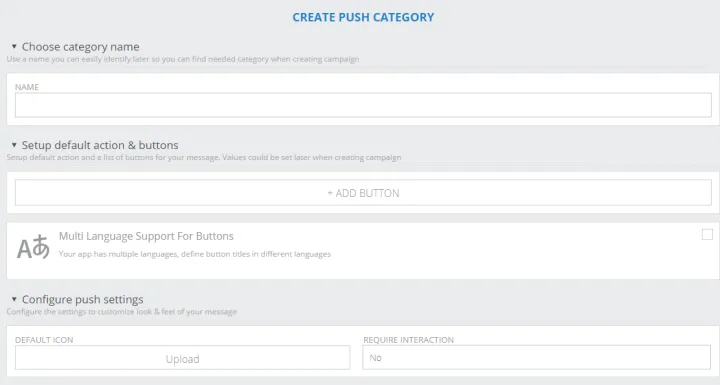Screen dimensions: 720x385
Task: Collapse the Configure push settings arrow
Action: point(14,299)
